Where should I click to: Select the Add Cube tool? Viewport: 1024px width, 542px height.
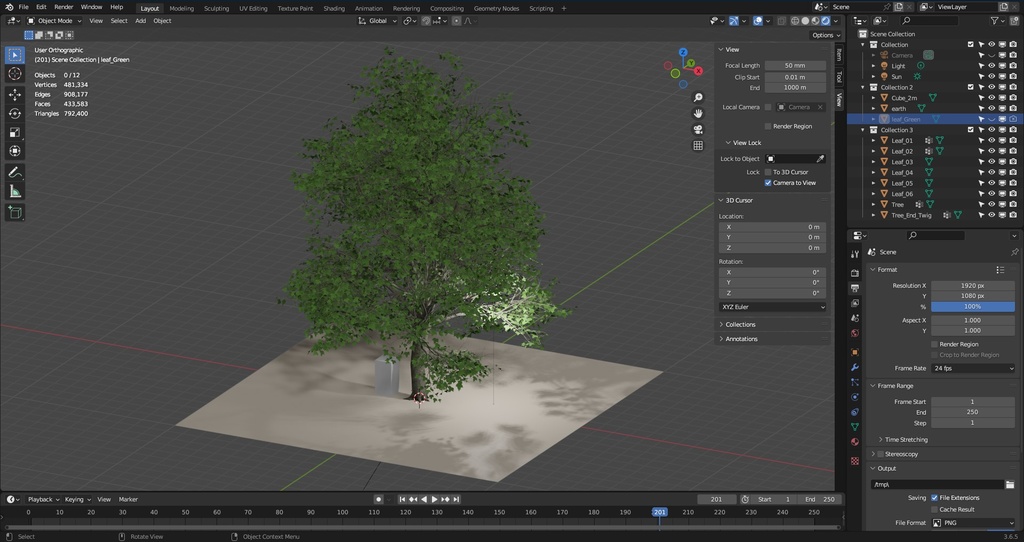click(x=14, y=212)
